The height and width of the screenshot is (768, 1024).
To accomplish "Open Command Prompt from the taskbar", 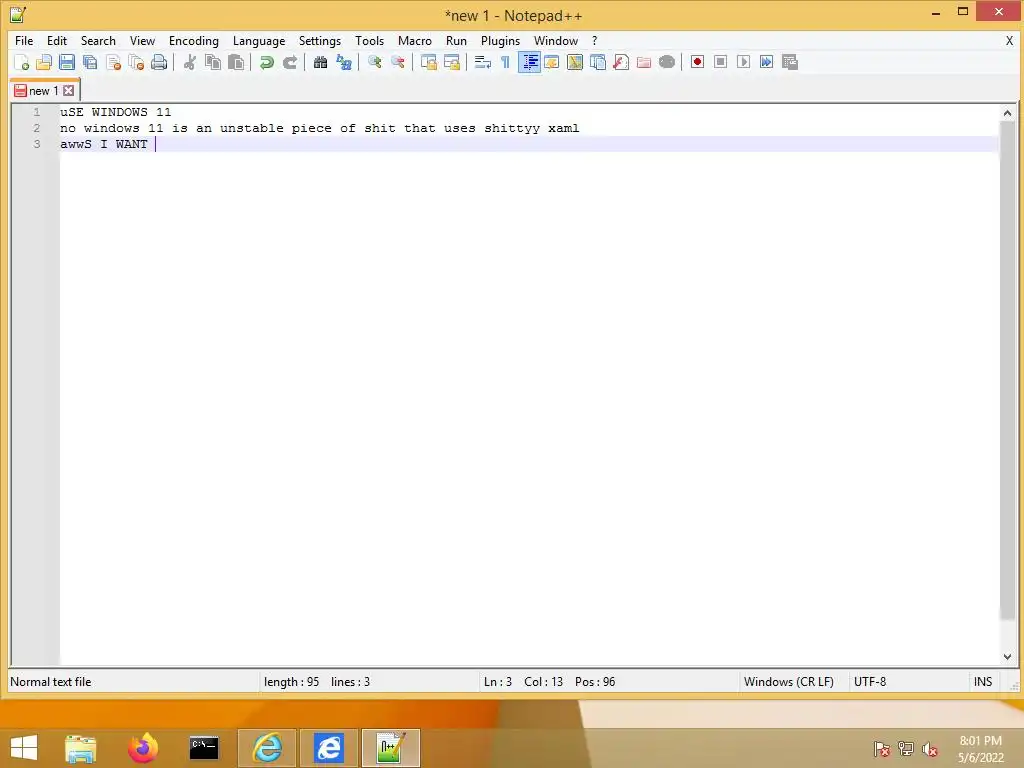I will (x=204, y=748).
